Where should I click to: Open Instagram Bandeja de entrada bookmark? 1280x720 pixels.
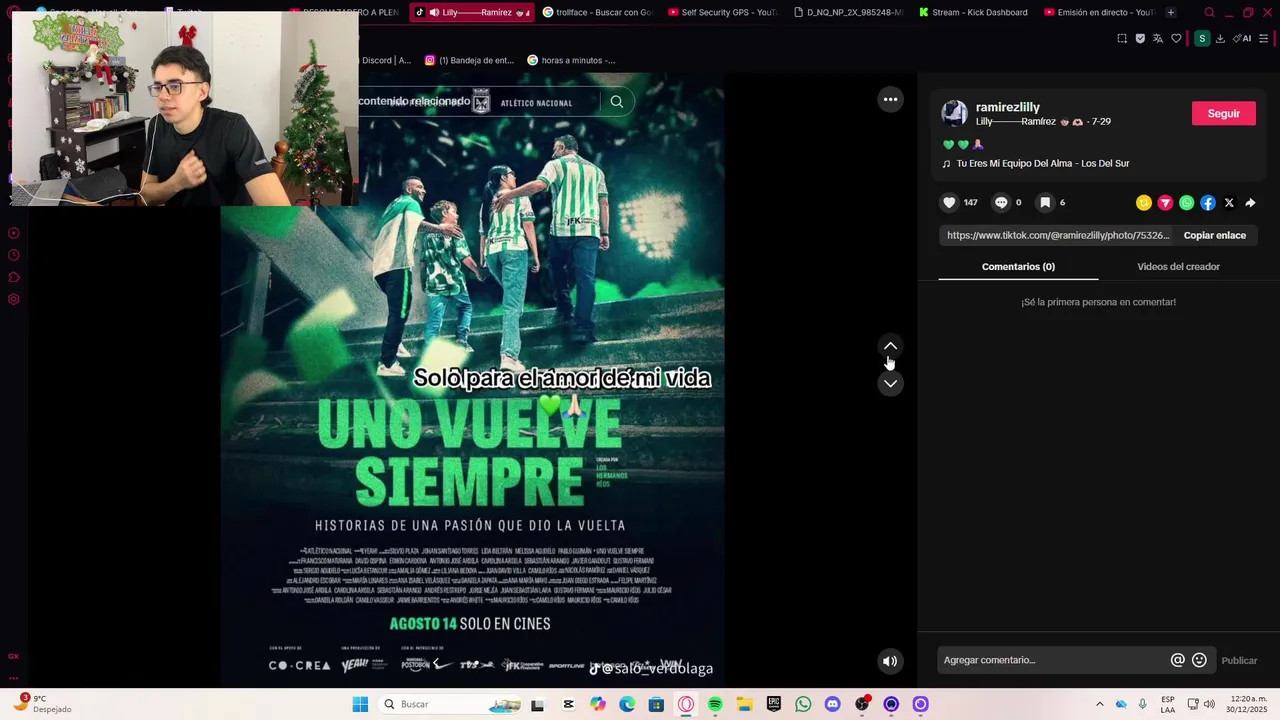click(x=469, y=60)
